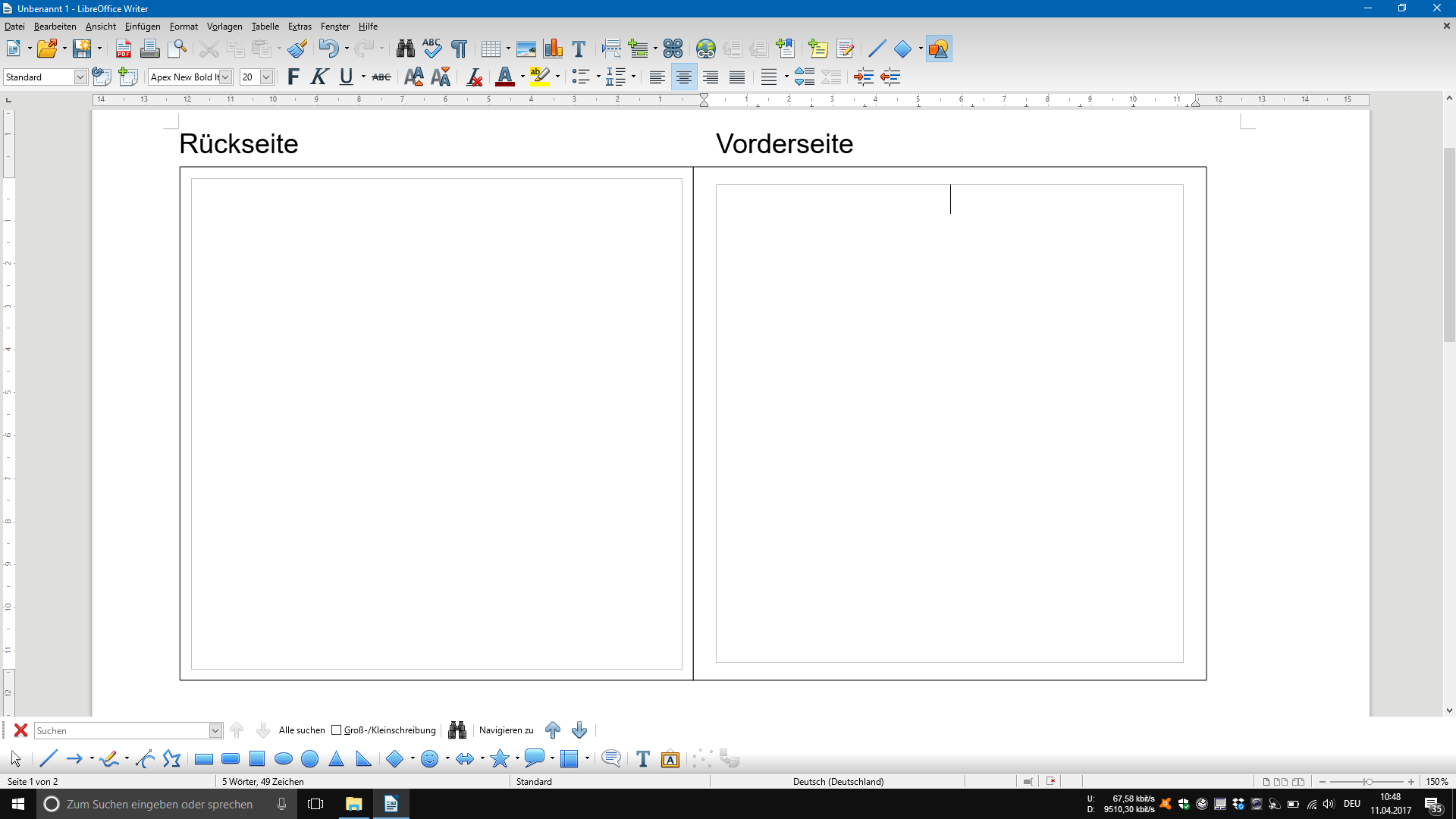This screenshot has height=819, width=1456.
Task: Select the ellipse shape in drawing toolbar
Action: (284, 758)
